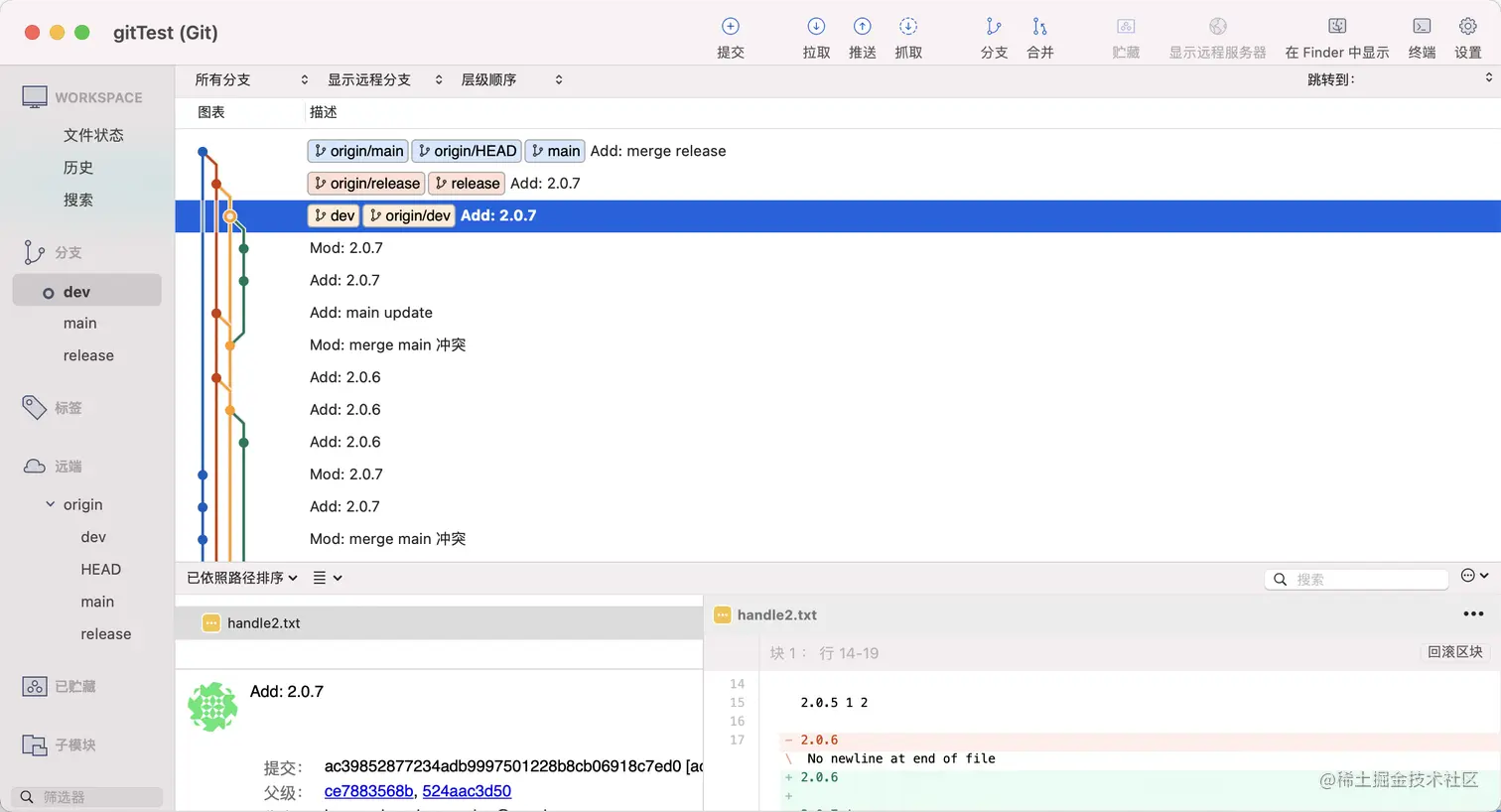Image resolution: width=1501 pixels, height=812 pixels.
Task: Open the 终端 (Terminal) toolbar icon
Action: (1422, 27)
